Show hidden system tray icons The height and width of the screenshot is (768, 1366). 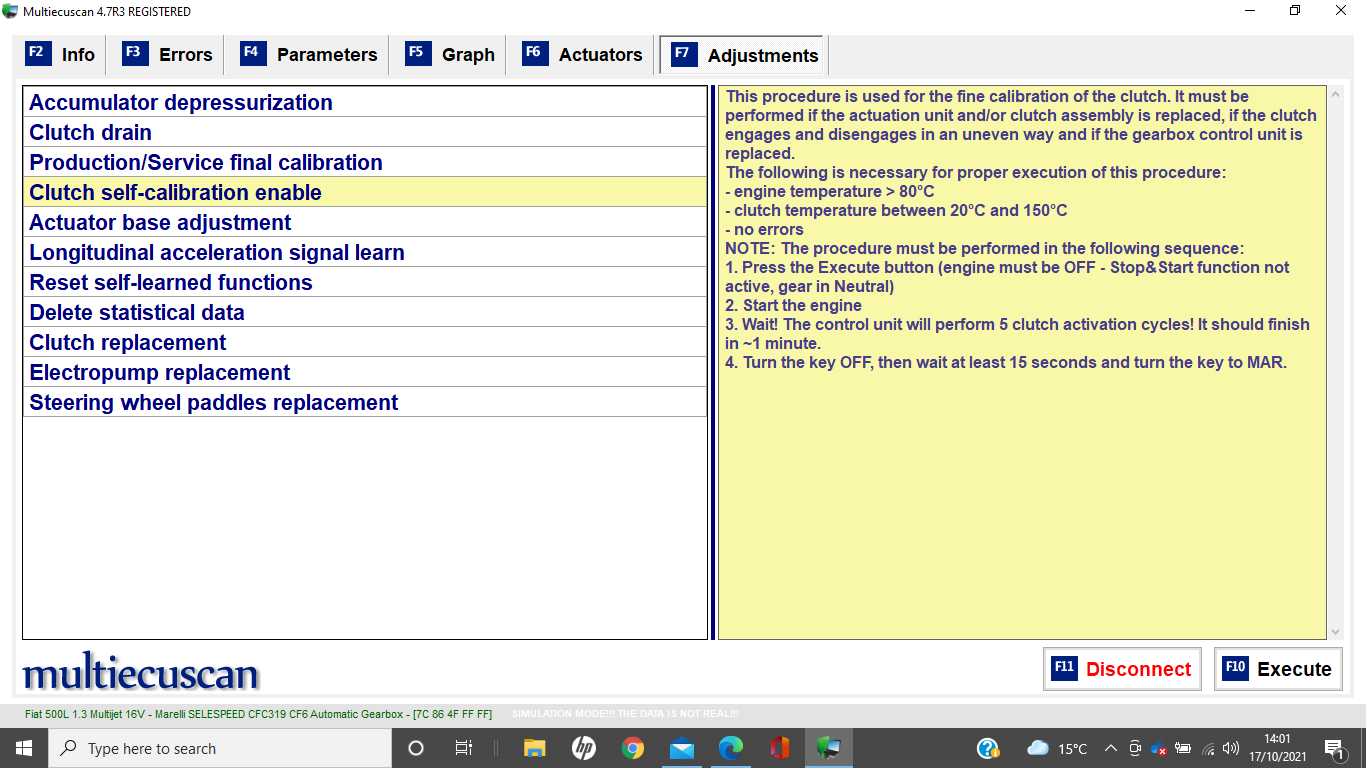(1111, 748)
